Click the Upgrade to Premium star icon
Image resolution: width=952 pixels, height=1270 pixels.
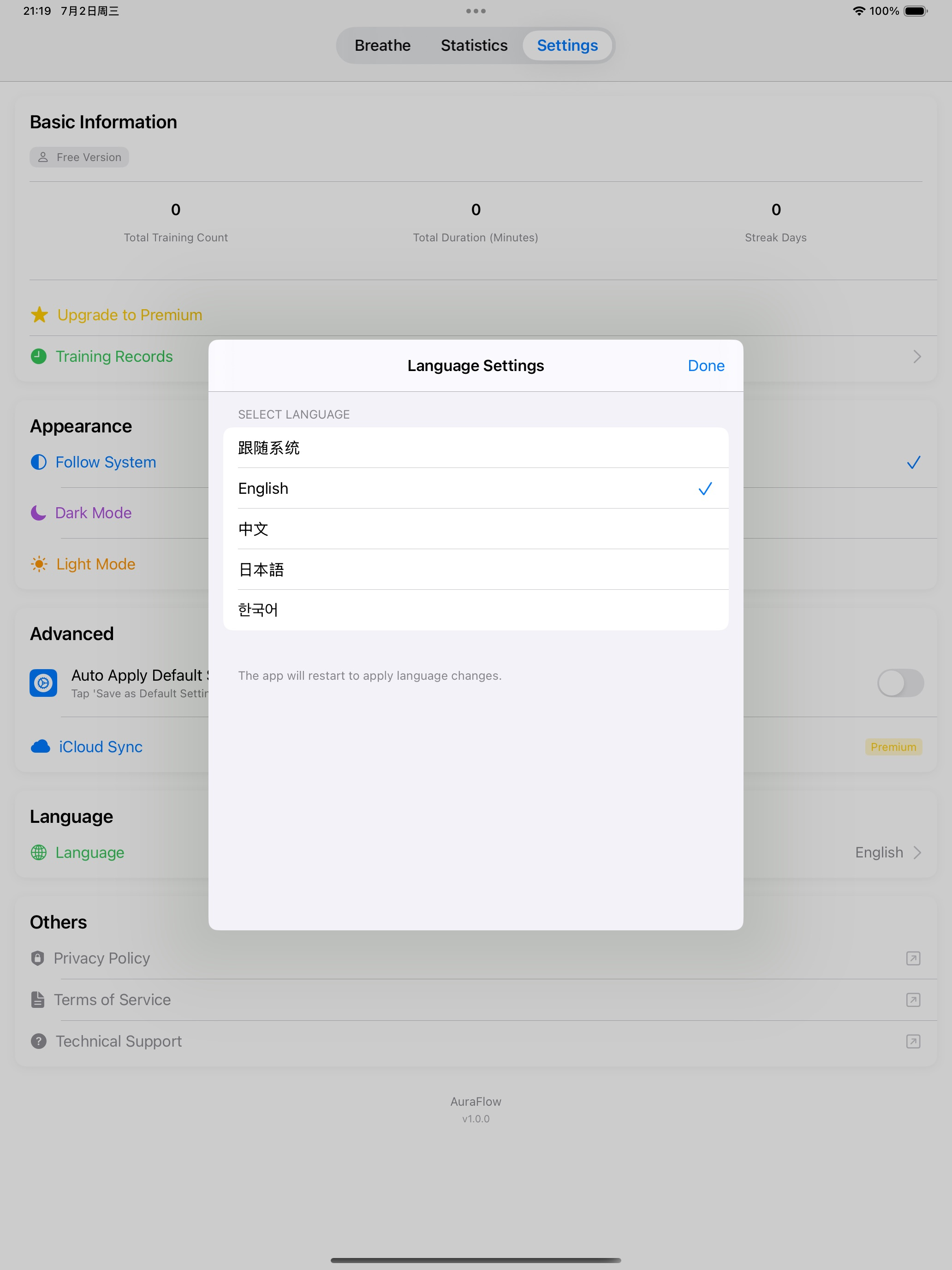point(39,315)
